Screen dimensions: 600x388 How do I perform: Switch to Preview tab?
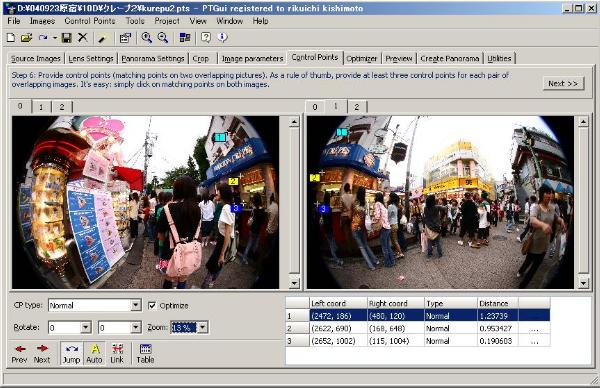399,59
